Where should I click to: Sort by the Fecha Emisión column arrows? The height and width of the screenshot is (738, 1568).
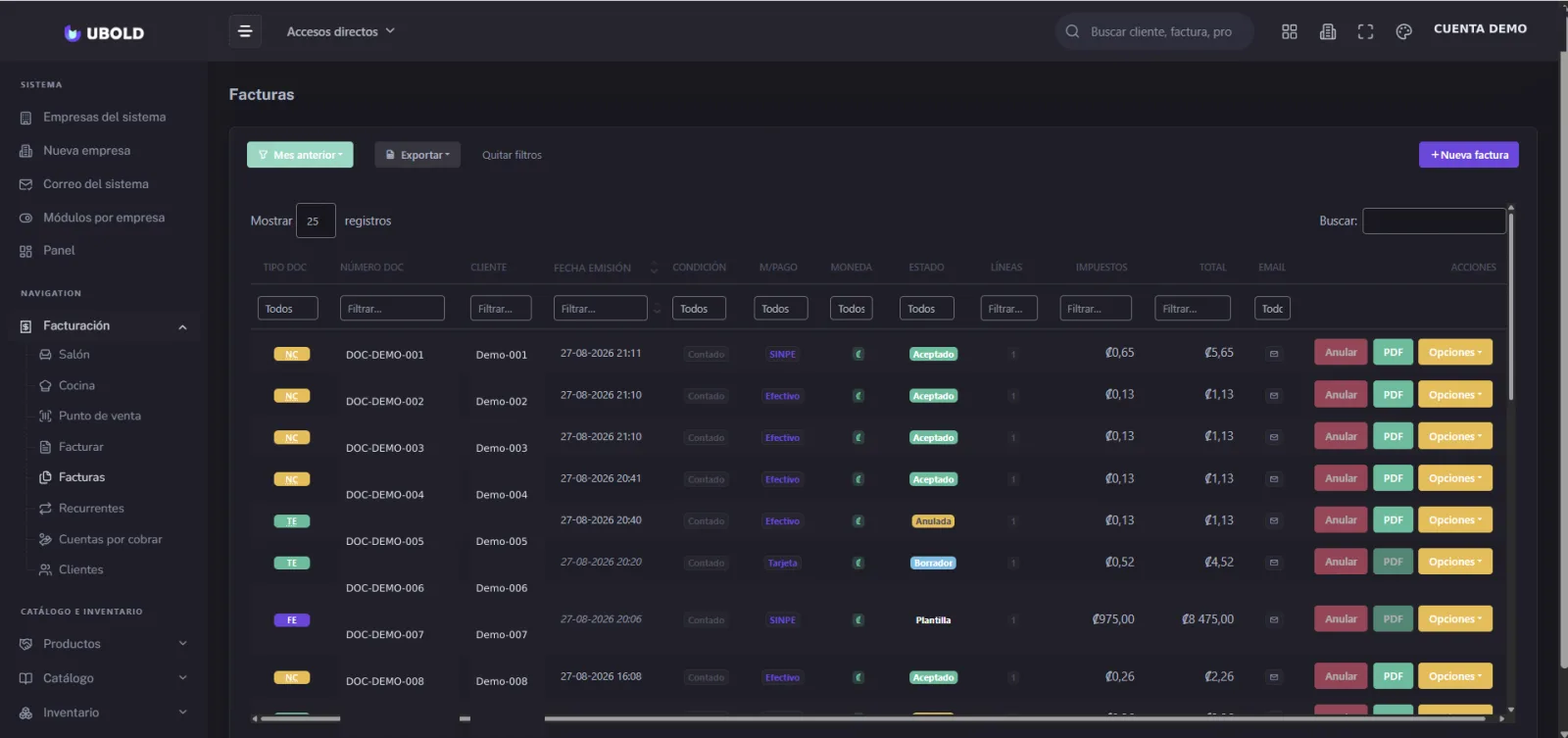[x=654, y=268]
